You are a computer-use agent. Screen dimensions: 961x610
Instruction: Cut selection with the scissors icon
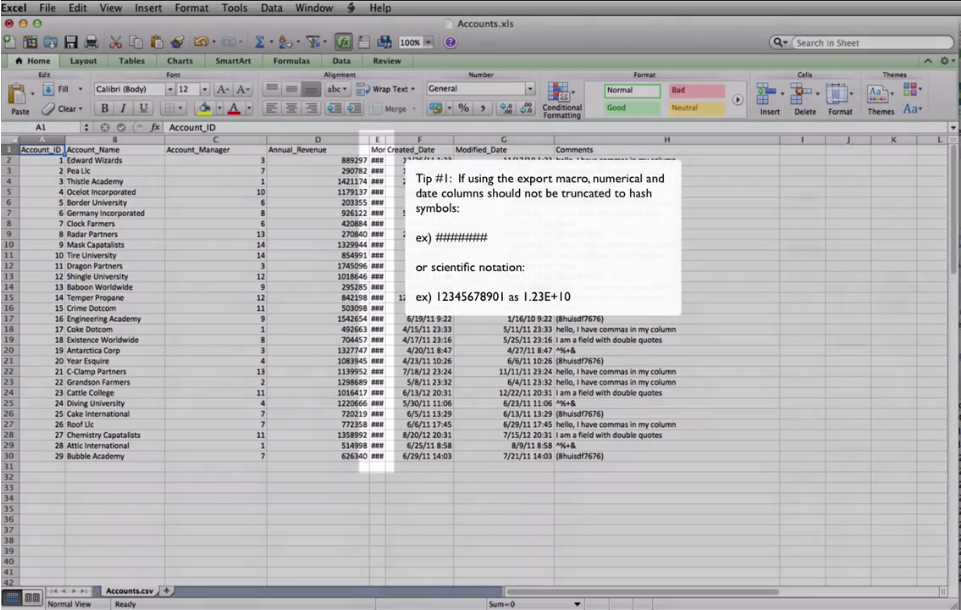[x=115, y=42]
